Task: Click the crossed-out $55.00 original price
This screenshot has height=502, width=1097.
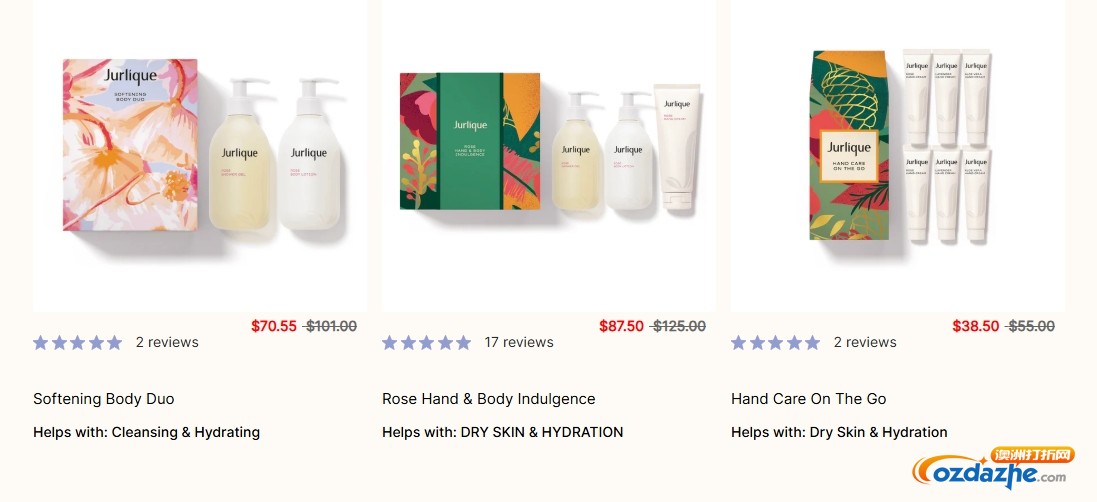Action: (1030, 326)
